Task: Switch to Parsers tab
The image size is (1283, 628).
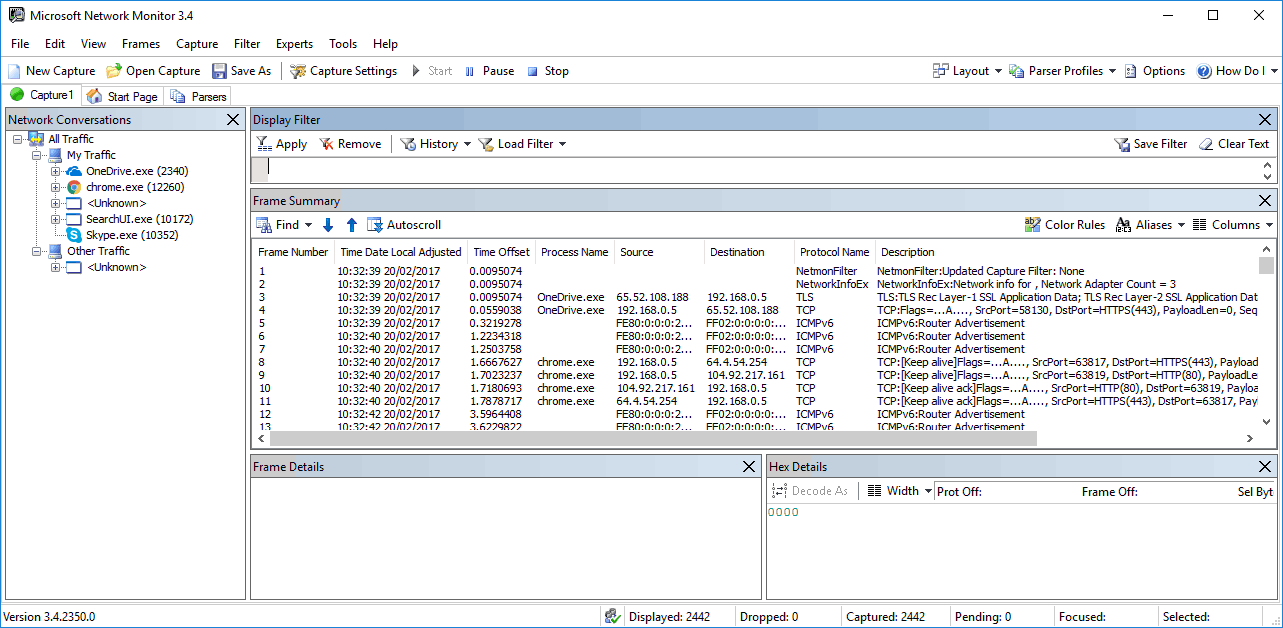Action: pyautogui.click(x=198, y=96)
